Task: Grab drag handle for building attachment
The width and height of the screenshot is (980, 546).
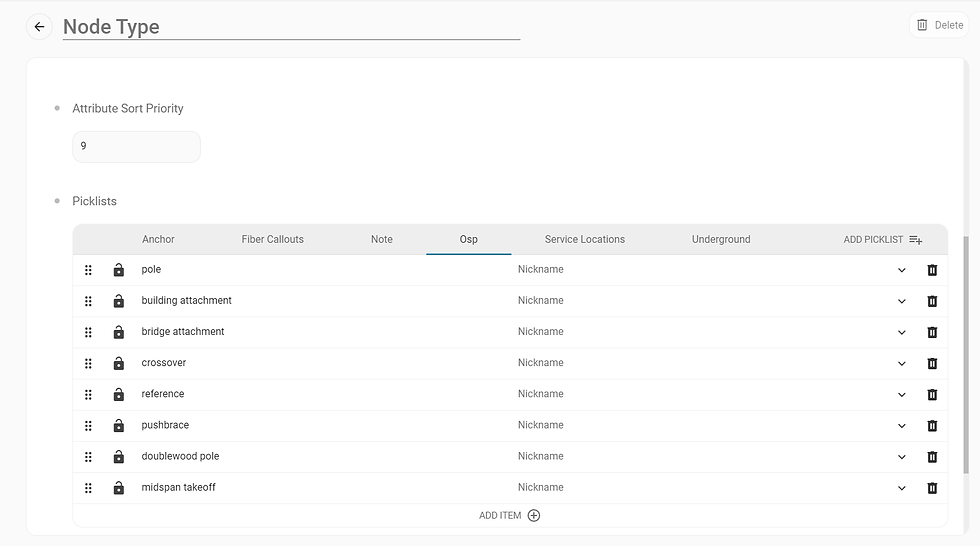Action: (x=88, y=301)
